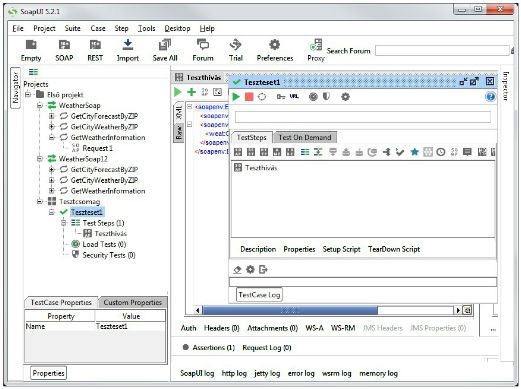
Task: Click the credentials key icon in Teszteset1
Action: (281, 97)
